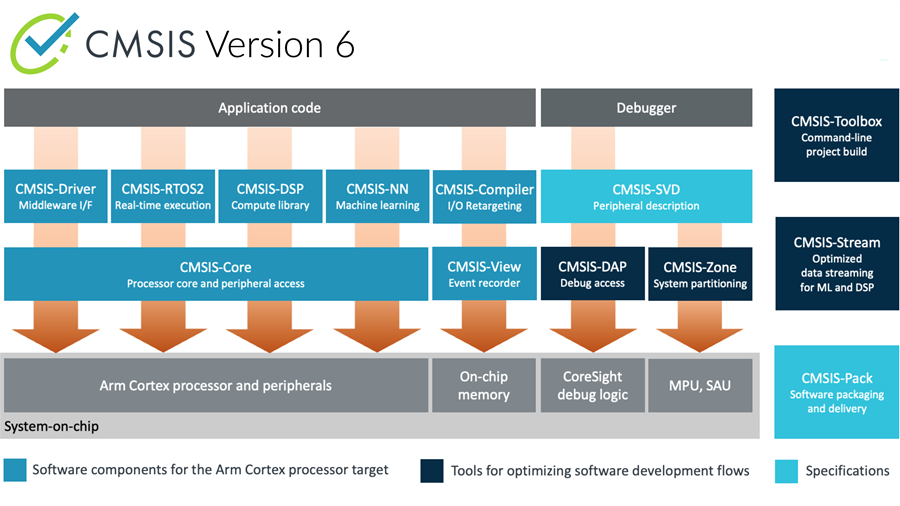Click the Application code header bar
900x506 pixels.
(x=269, y=108)
